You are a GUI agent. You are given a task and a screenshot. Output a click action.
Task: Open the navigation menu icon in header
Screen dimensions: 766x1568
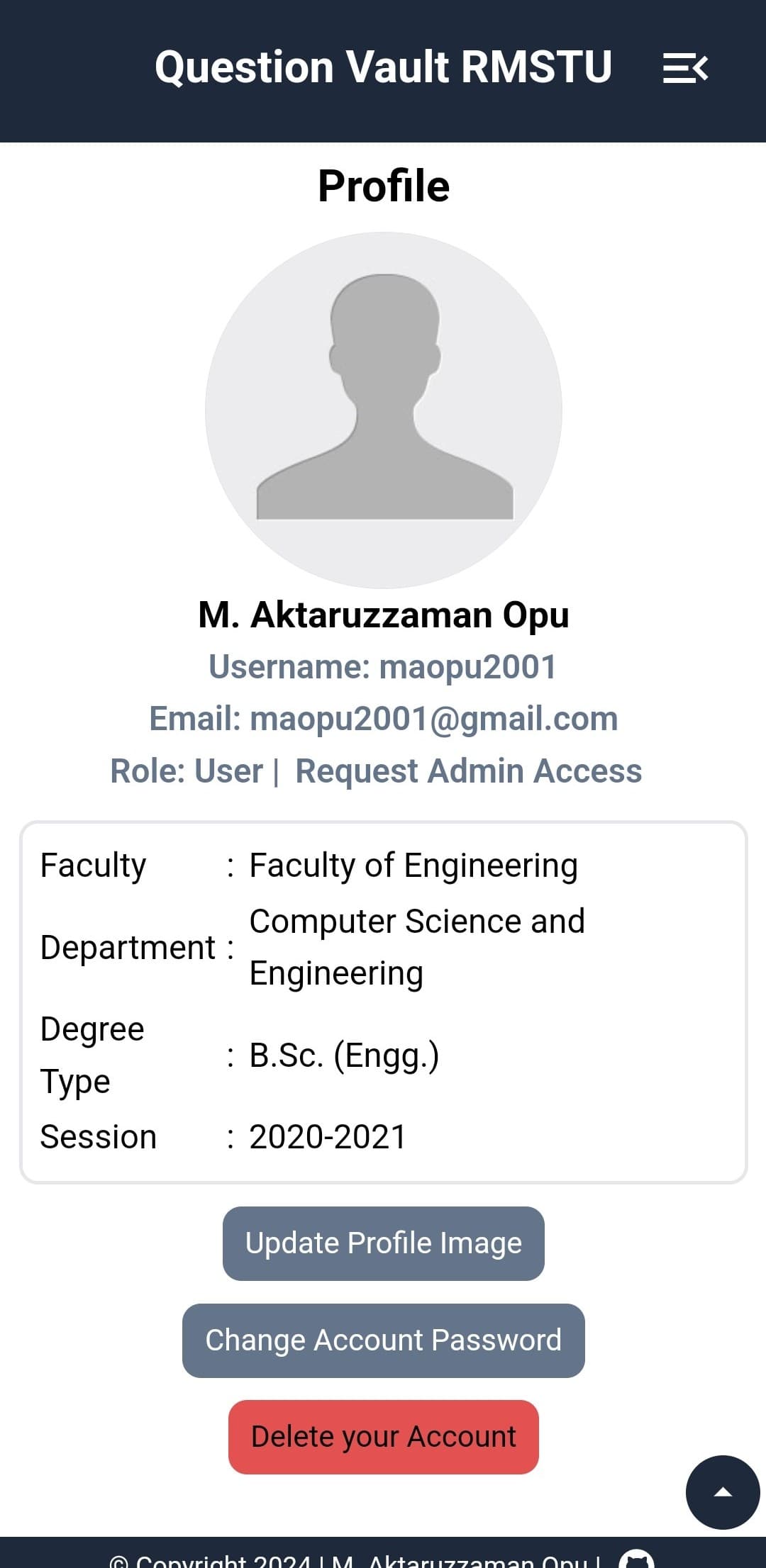(685, 68)
